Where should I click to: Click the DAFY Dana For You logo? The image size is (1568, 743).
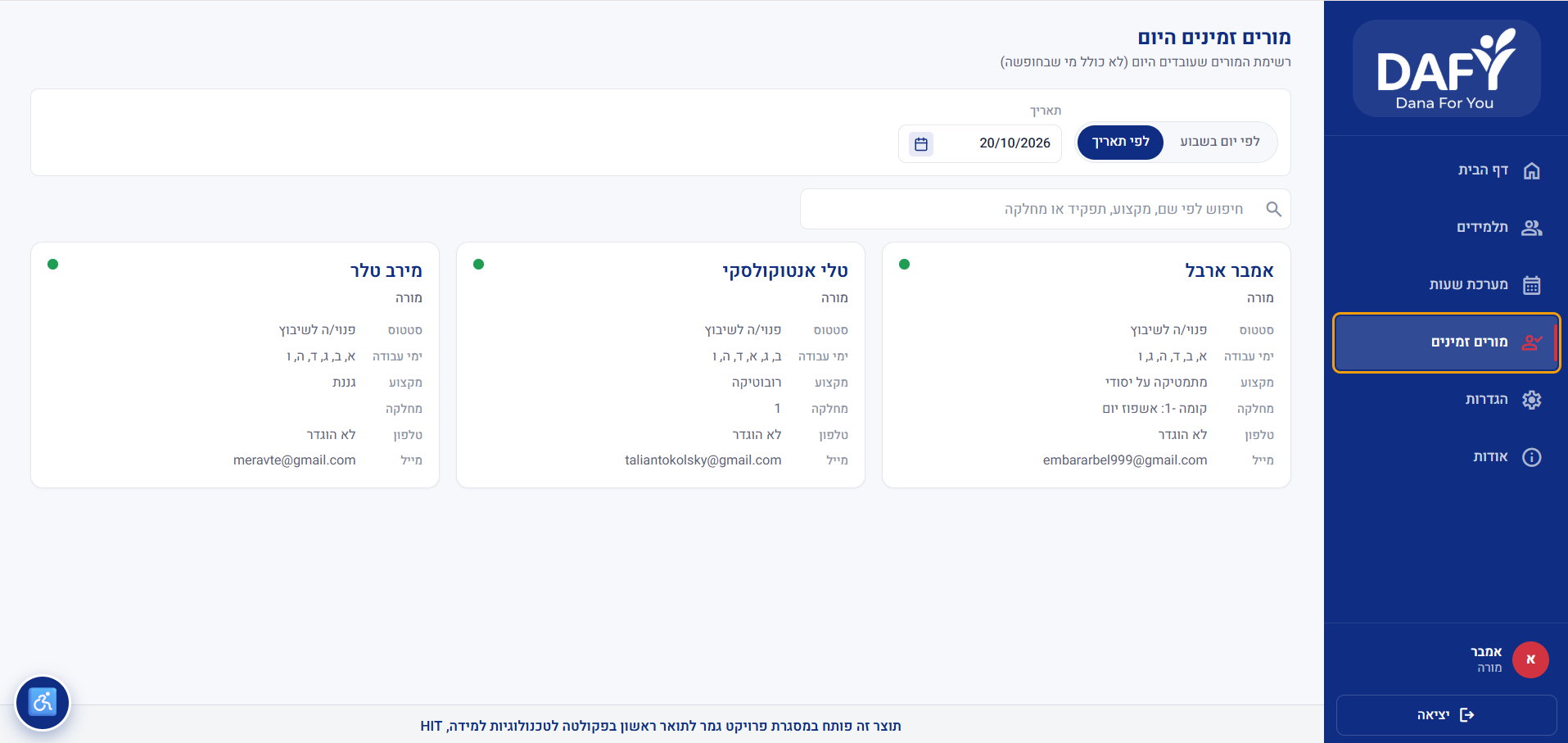[x=1446, y=69]
